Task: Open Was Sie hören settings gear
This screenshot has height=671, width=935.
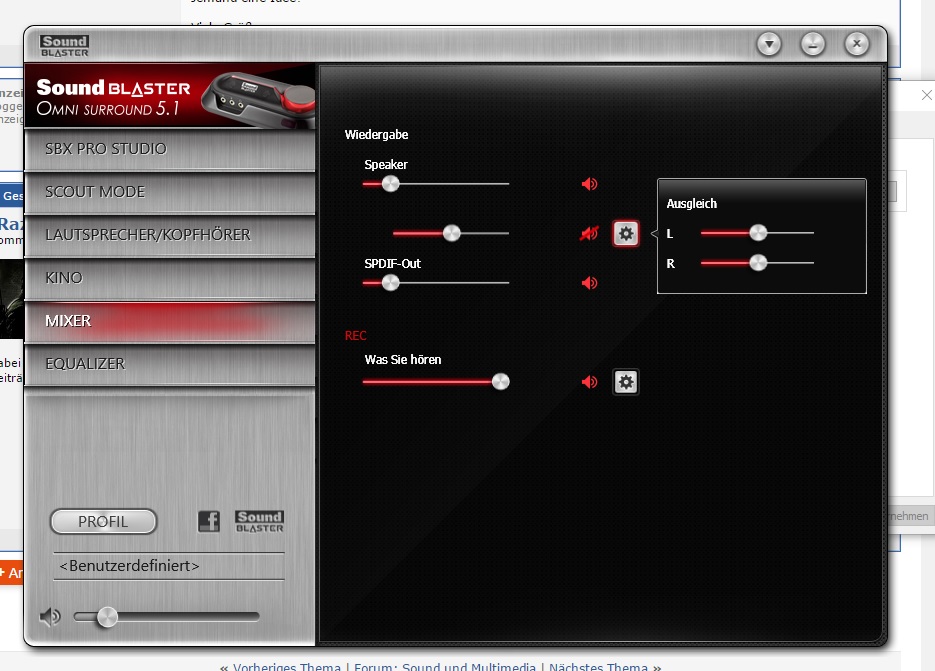Action: [626, 382]
